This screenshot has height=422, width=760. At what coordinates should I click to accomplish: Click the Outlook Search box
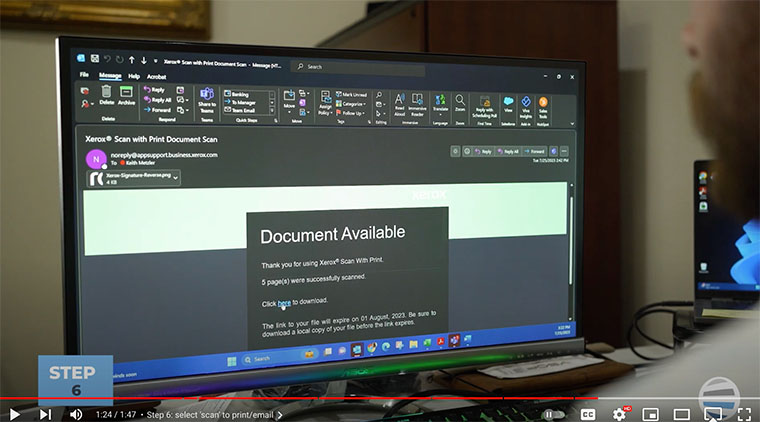[358, 67]
